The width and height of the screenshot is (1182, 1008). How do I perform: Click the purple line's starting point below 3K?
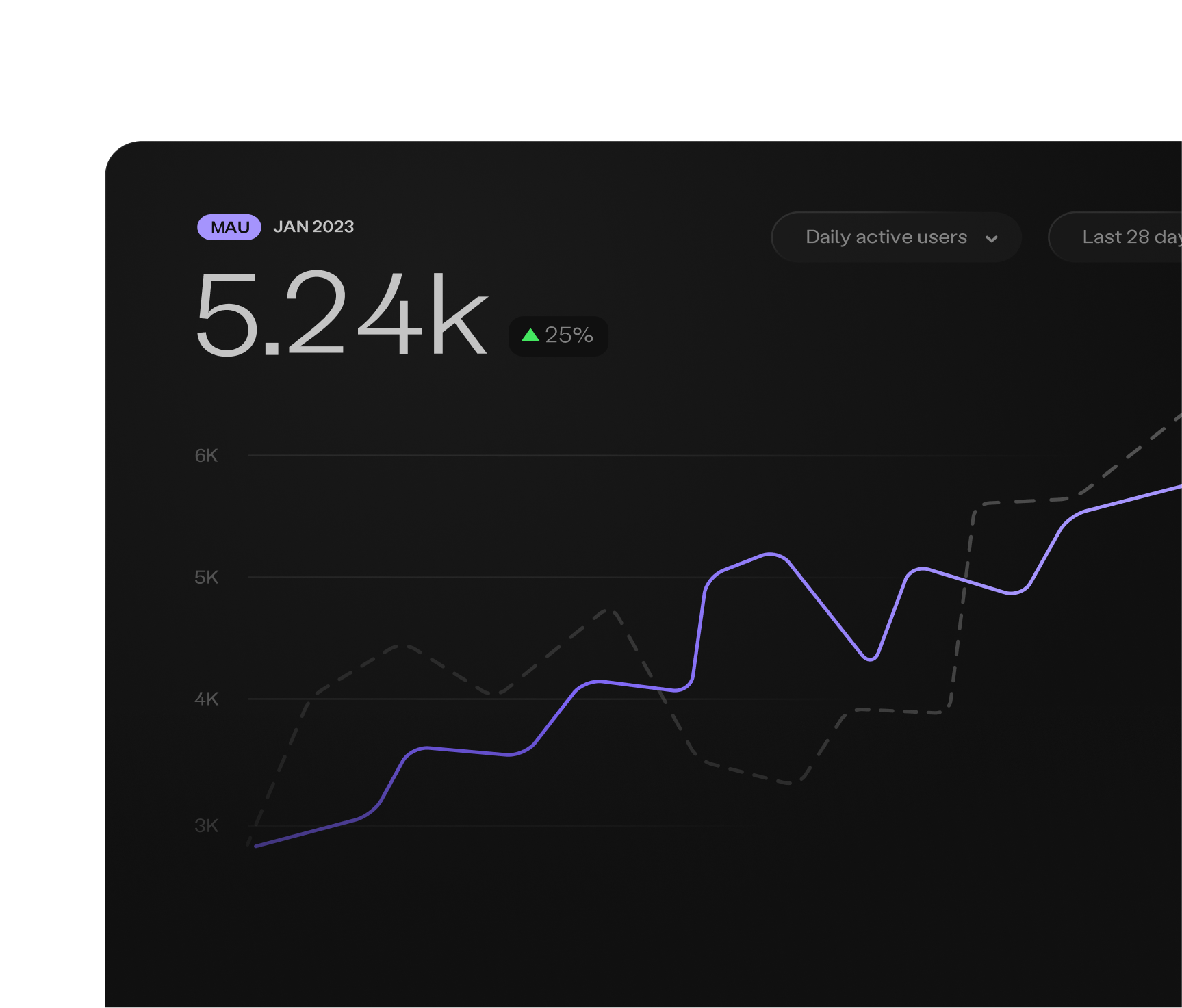[257, 846]
